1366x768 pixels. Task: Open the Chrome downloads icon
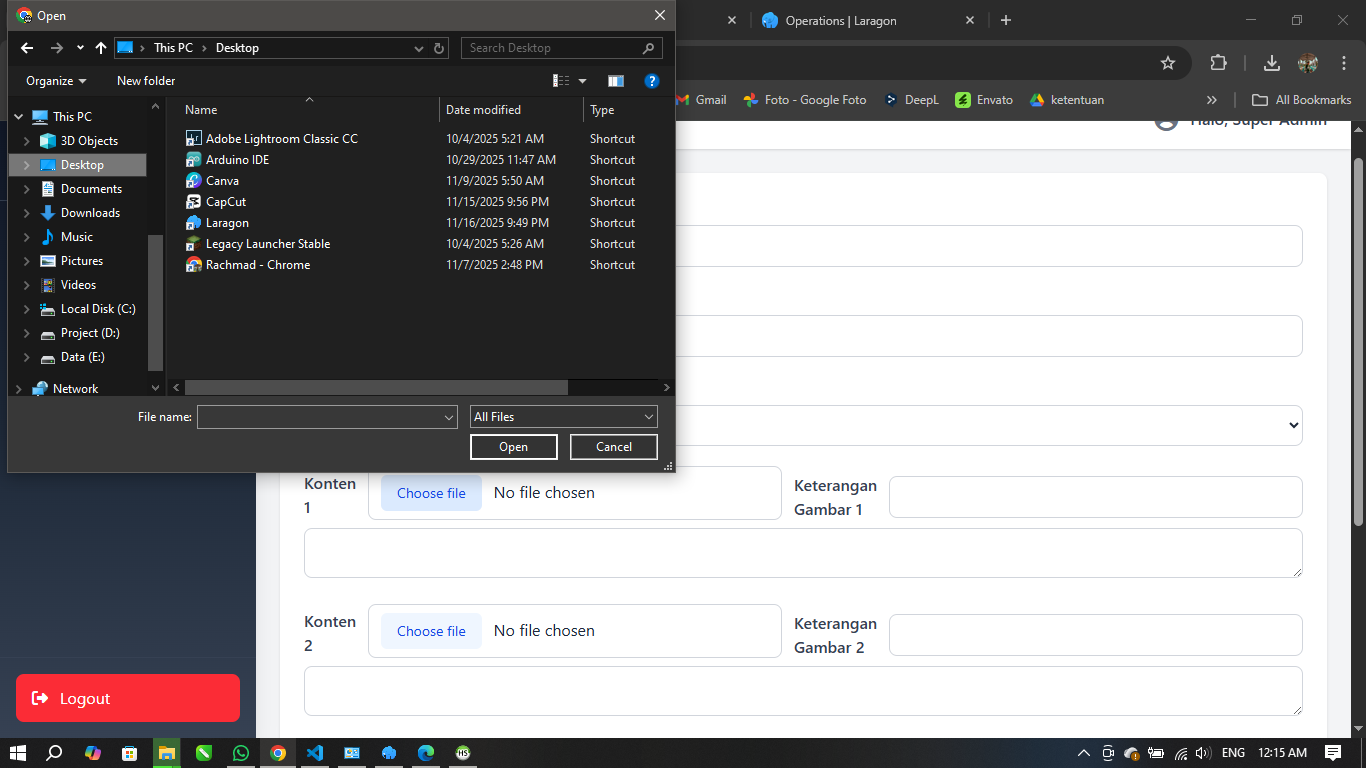[1271, 63]
